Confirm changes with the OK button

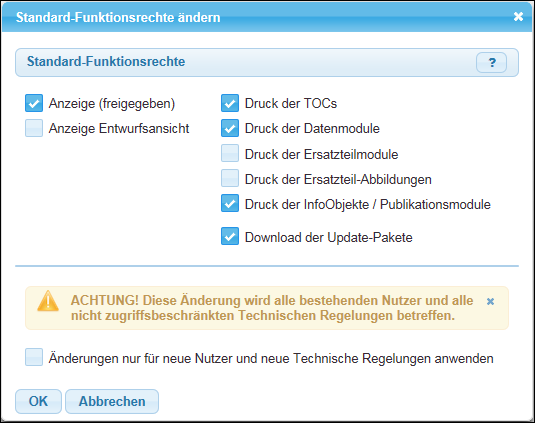click(x=38, y=402)
